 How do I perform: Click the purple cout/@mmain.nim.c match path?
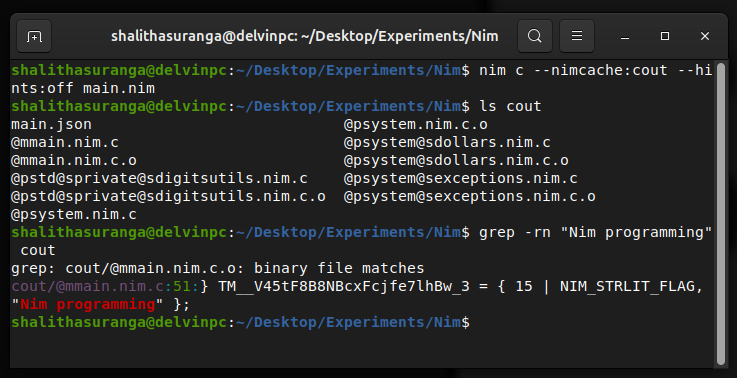tap(87, 286)
